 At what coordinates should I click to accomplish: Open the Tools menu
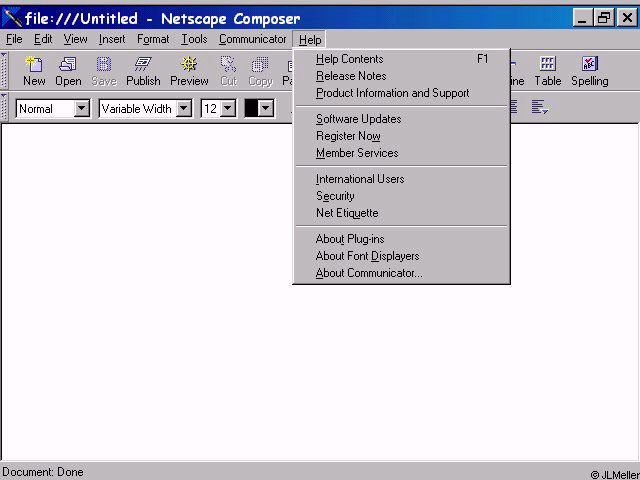(194, 39)
